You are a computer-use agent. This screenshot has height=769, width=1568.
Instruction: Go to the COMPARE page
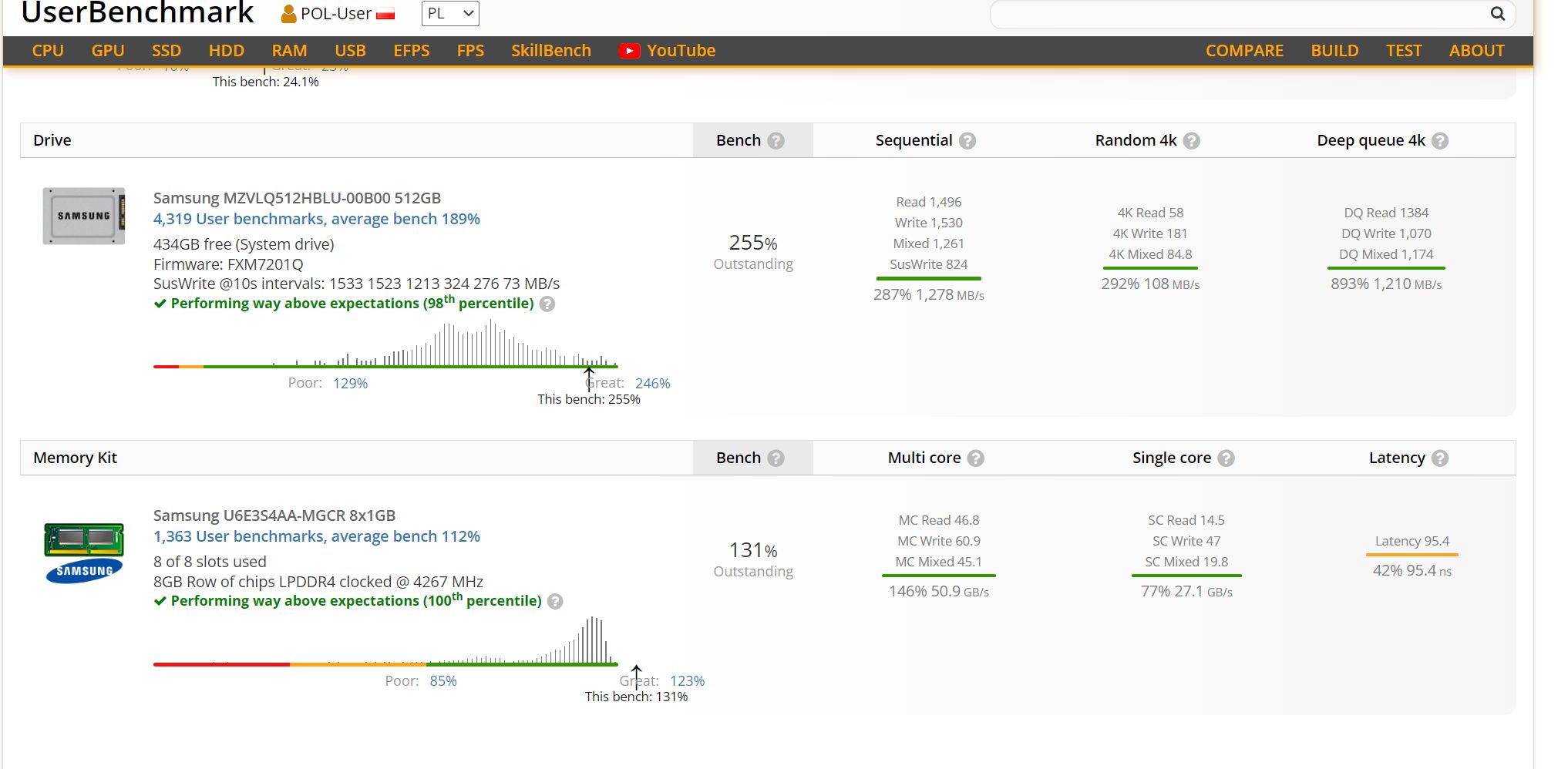[1243, 51]
